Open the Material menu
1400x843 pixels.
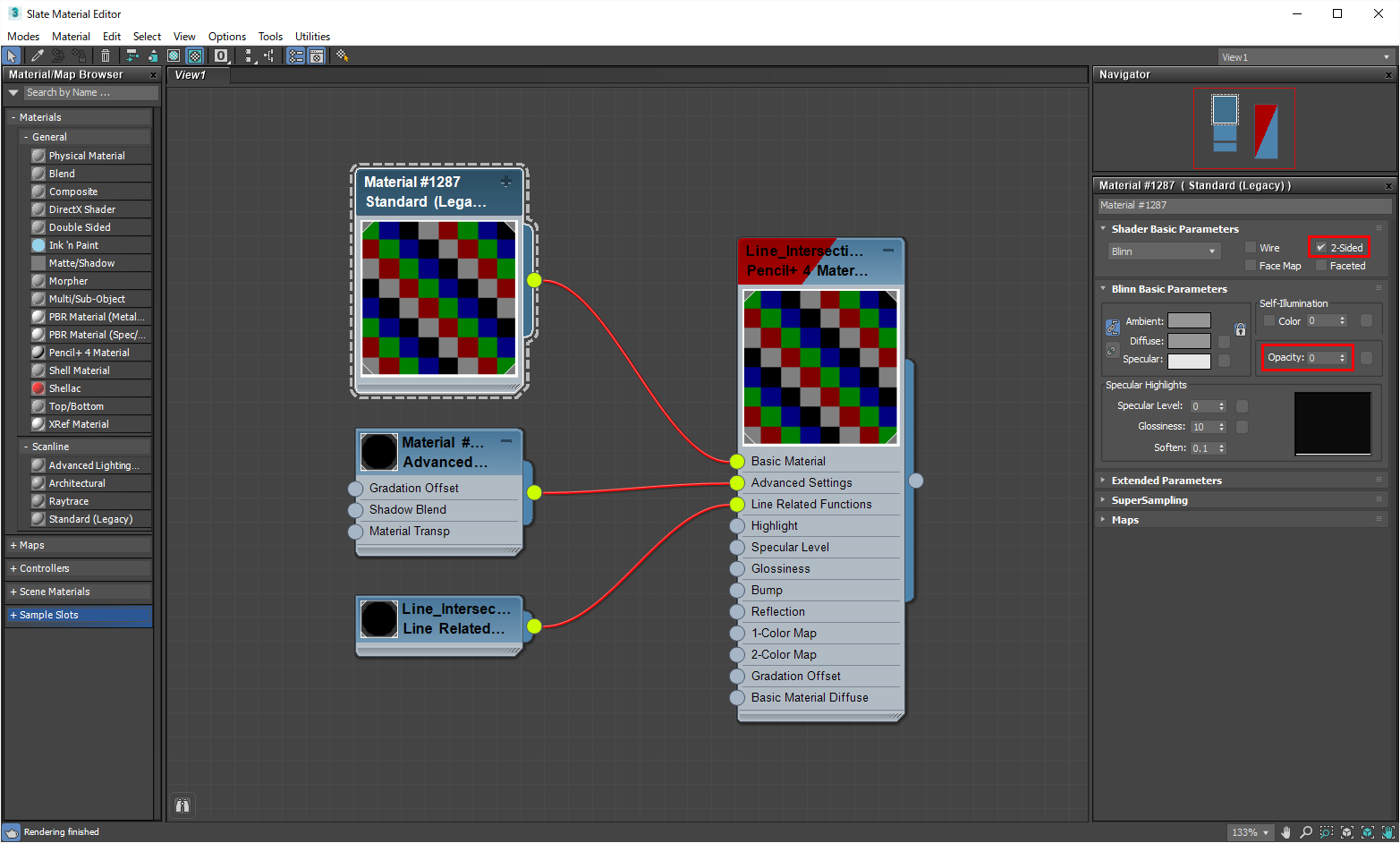tap(71, 37)
